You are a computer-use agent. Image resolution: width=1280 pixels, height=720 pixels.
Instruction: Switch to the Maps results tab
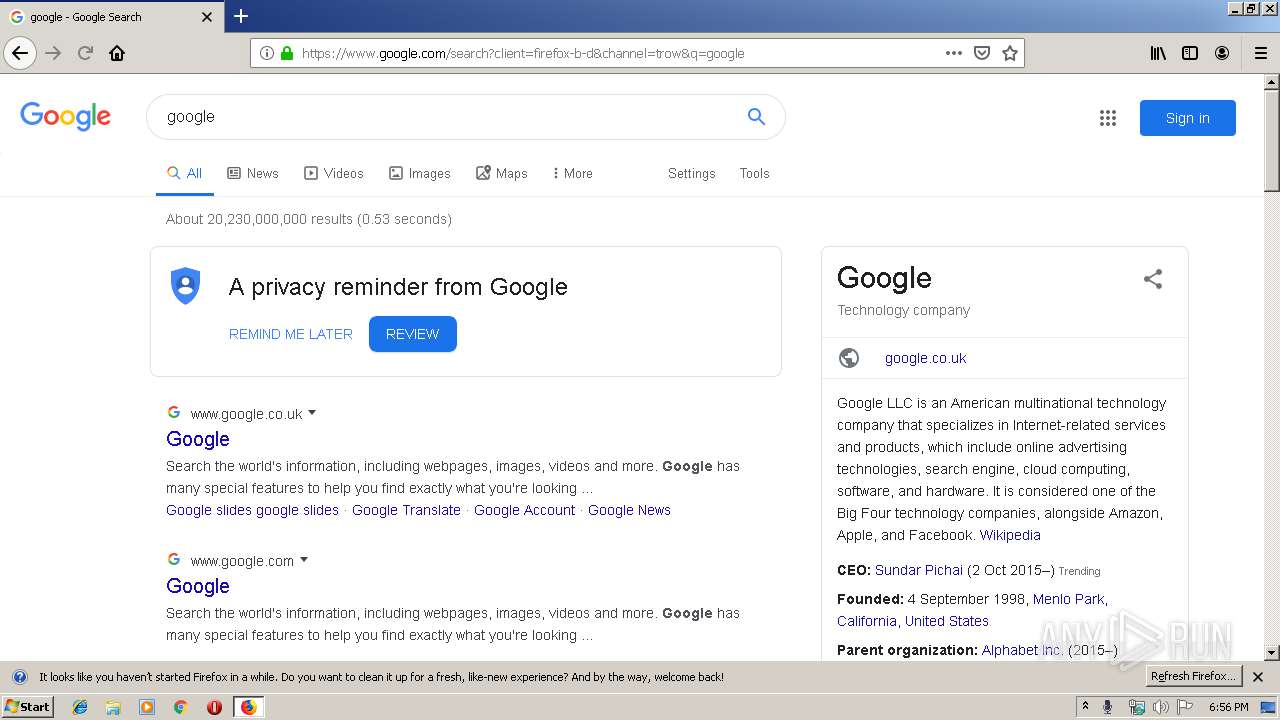coord(502,173)
